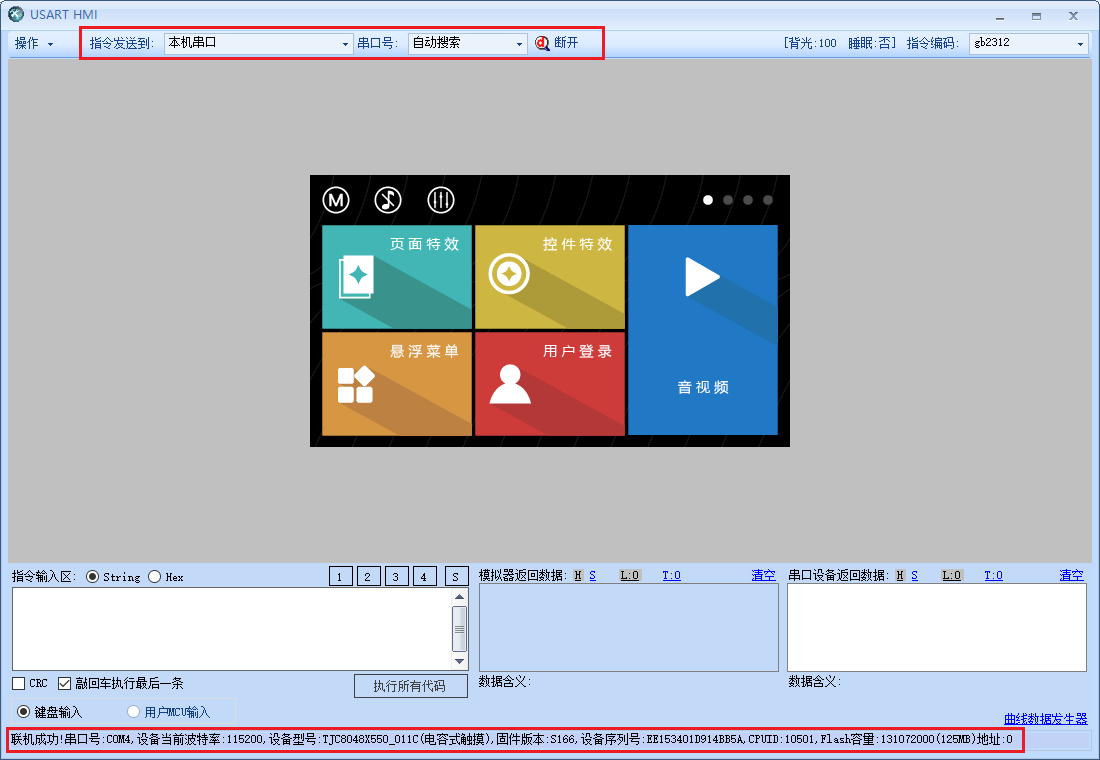Enable the CRC checkbox
Viewport: 1100px width, 760px height.
point(18,682)
